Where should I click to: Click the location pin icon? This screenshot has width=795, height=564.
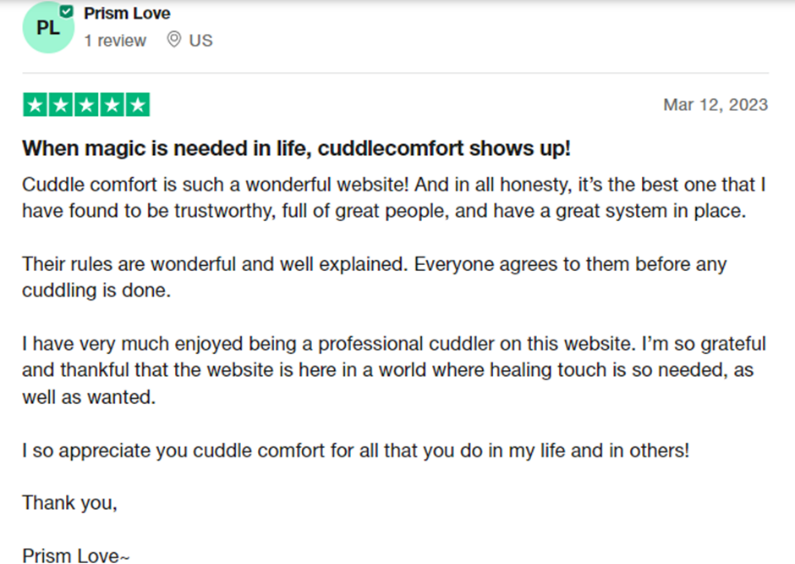click(174, 40)
